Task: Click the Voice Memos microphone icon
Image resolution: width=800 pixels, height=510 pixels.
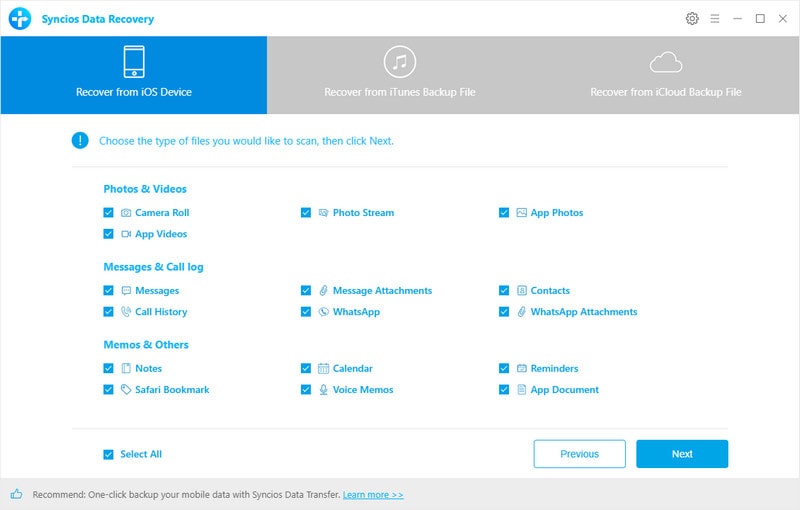Action: 323,390
